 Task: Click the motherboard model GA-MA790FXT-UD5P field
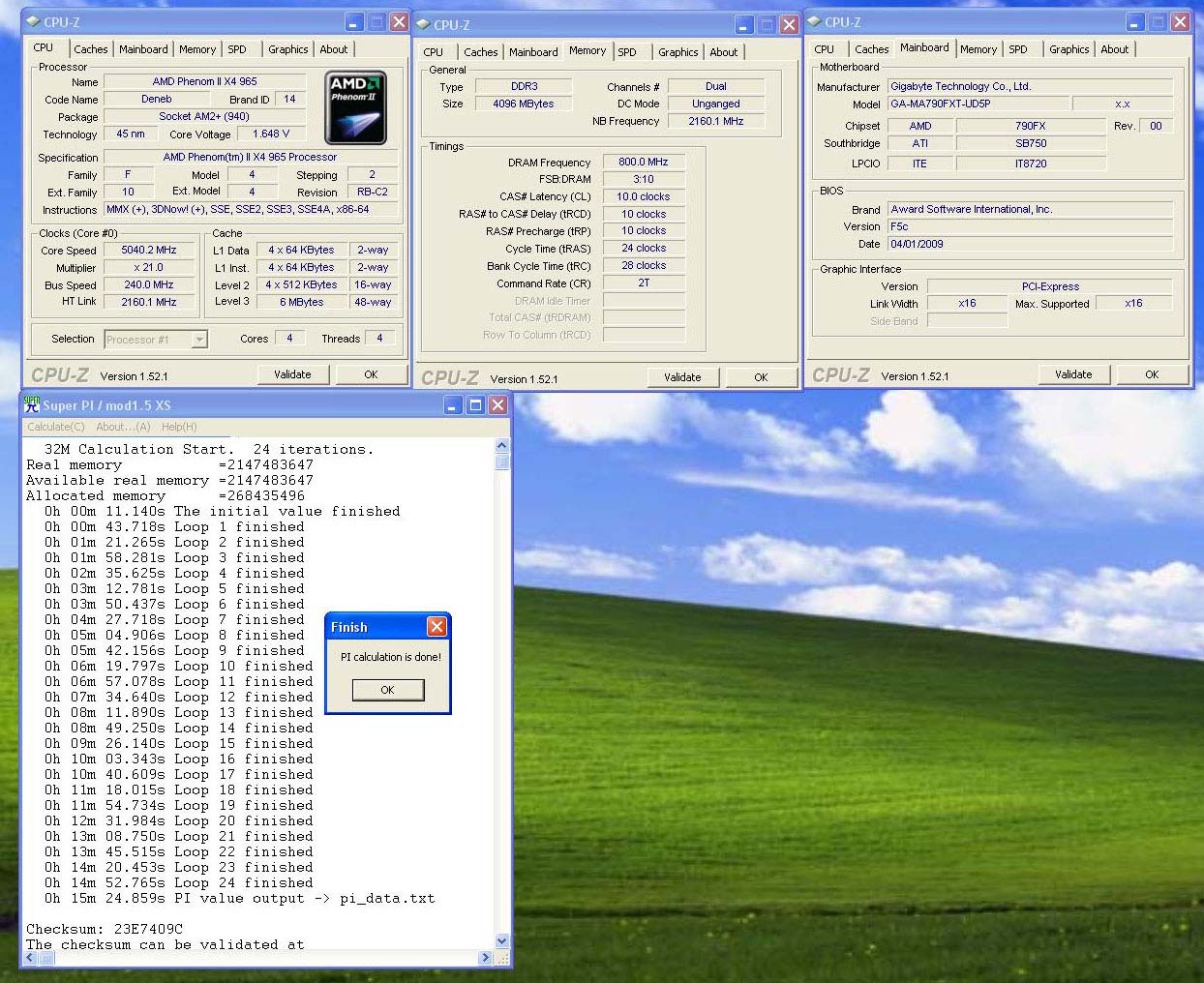click(978, 104)
